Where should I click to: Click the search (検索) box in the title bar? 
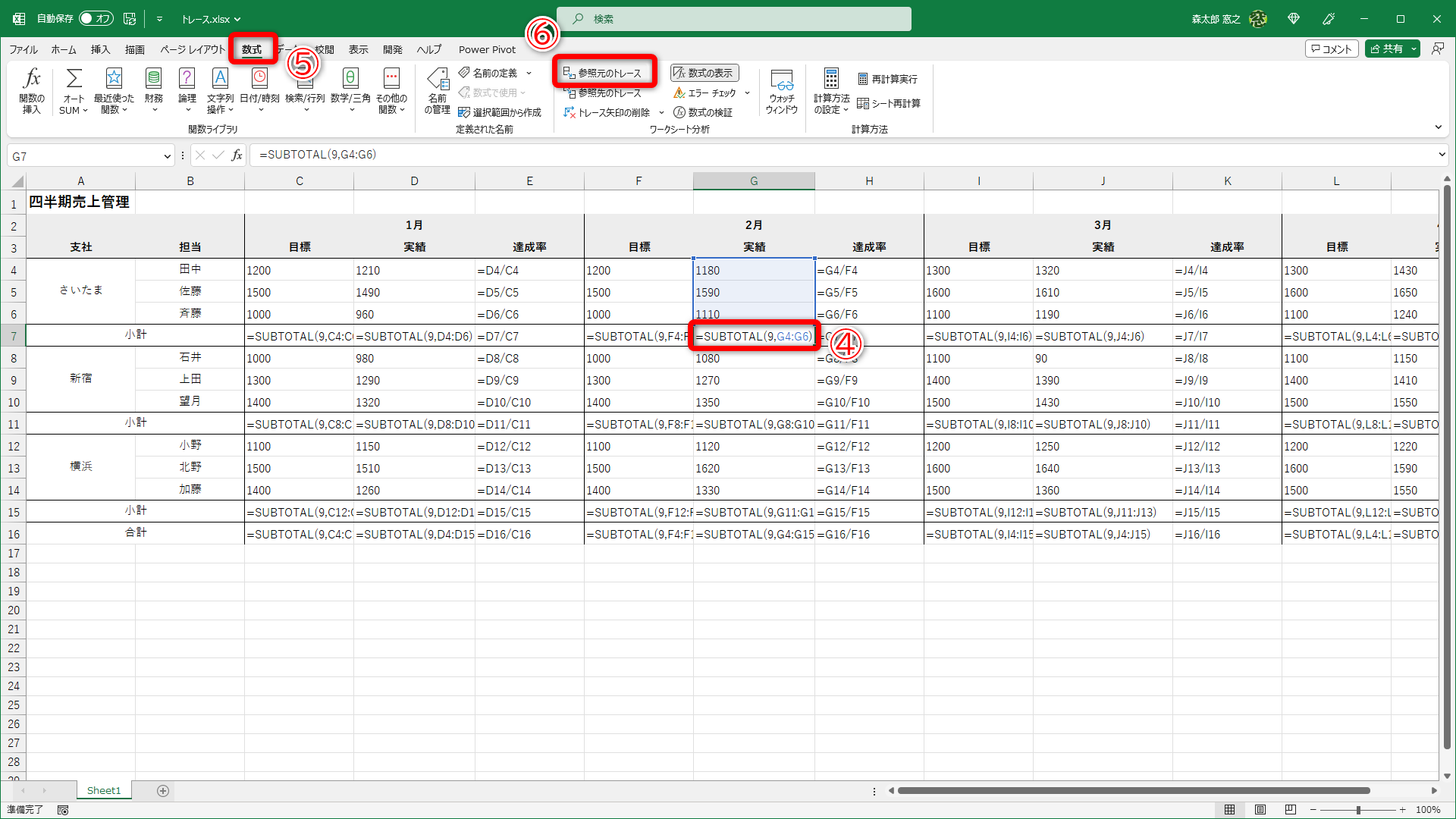734,19
